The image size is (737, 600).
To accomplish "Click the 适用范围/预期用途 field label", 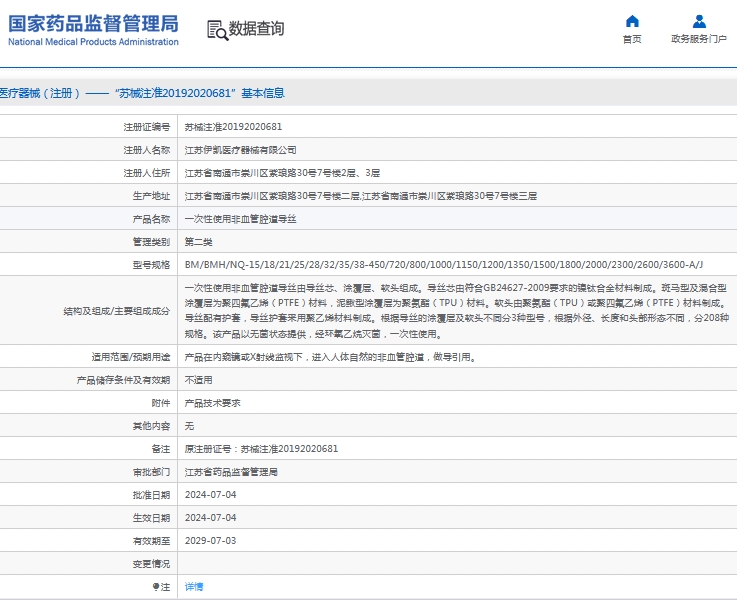I will pyautogui.click(x=131, y=357).
